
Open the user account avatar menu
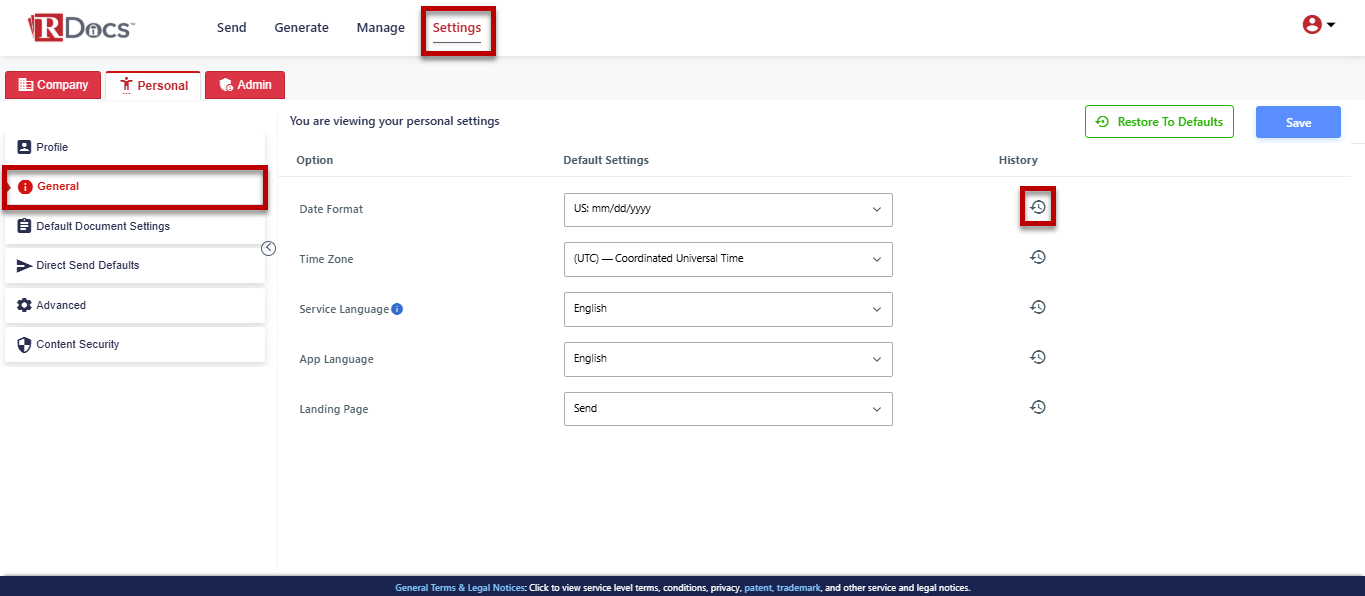1318,26
